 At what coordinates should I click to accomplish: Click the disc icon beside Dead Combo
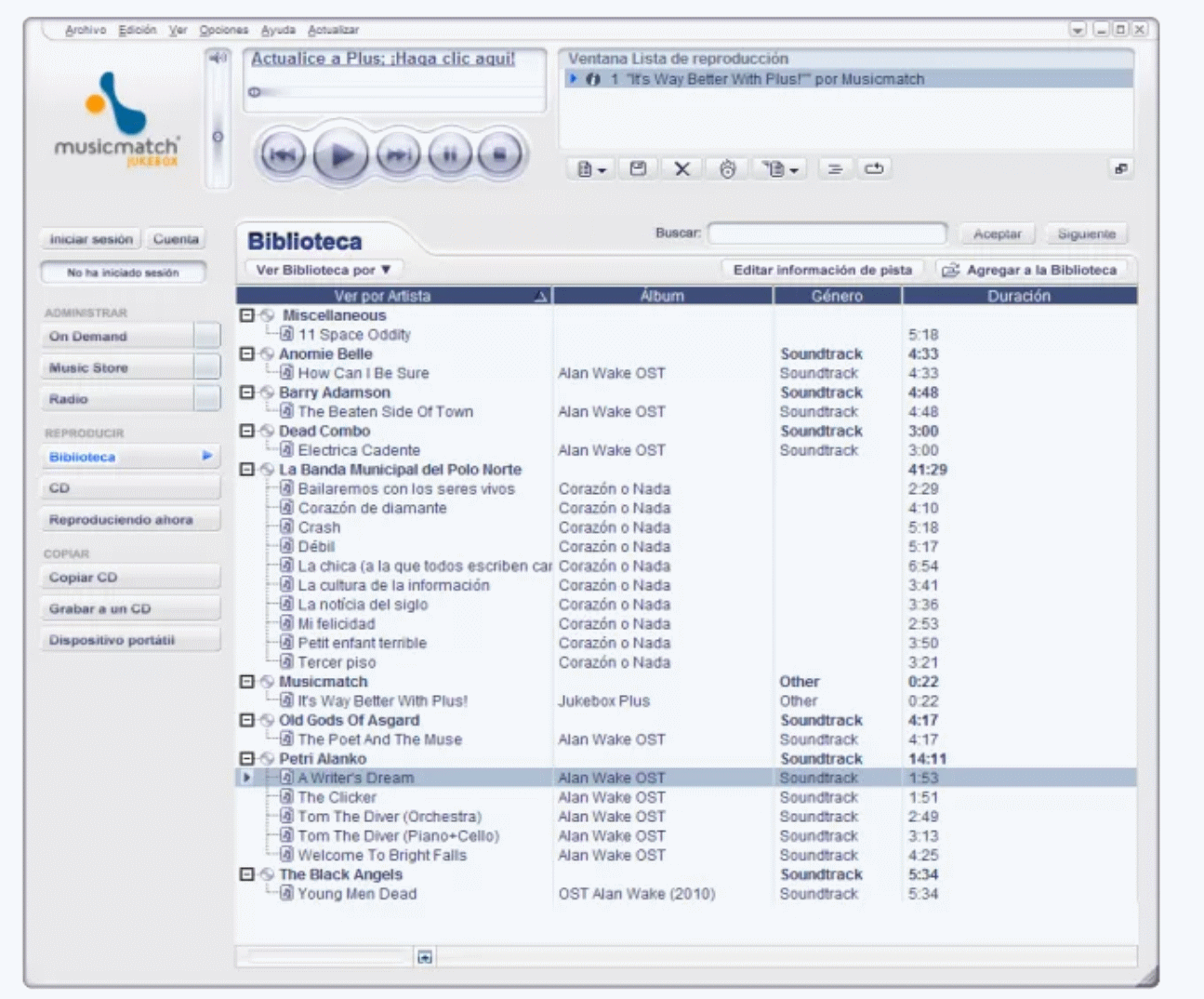coord(267,432)
